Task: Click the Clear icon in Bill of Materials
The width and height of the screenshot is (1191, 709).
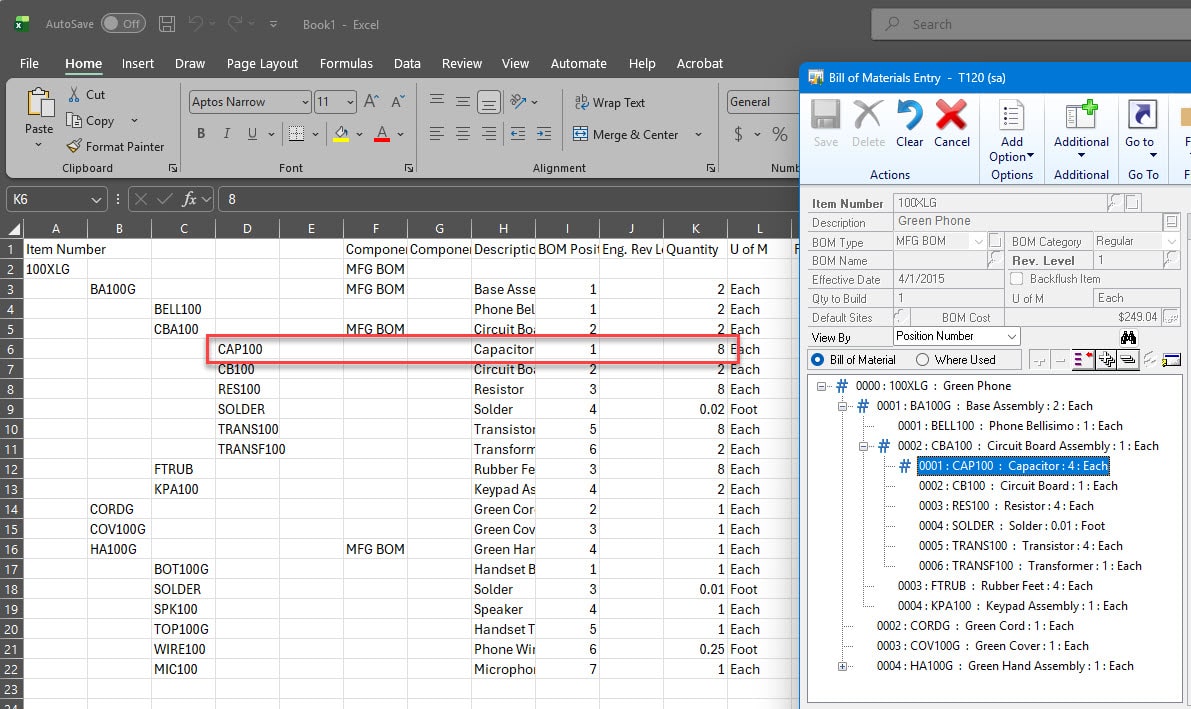Action: 909,123
